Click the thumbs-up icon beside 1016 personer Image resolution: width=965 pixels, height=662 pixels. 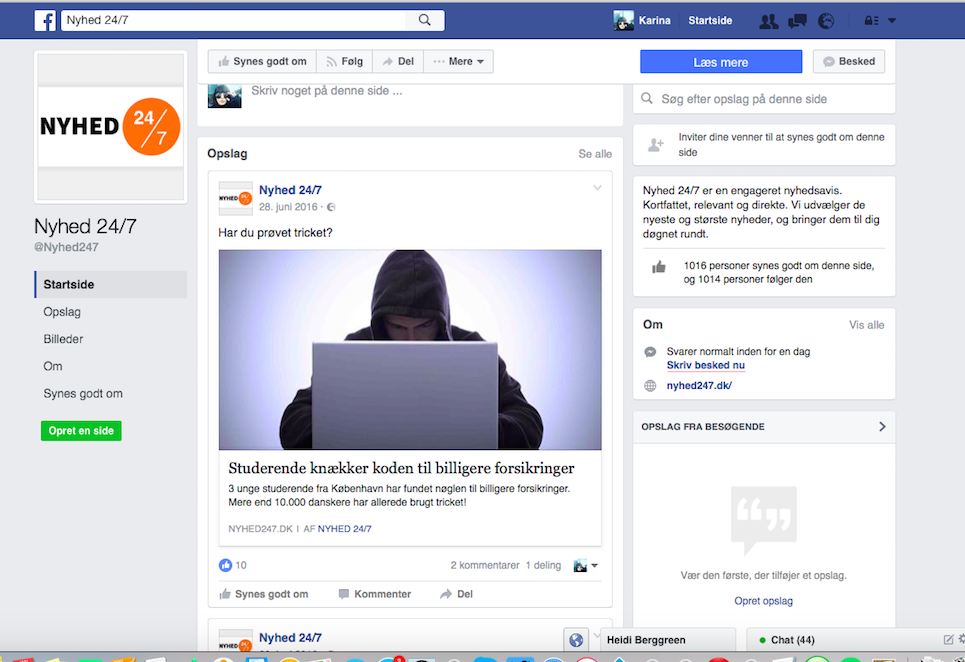point(659,267)
